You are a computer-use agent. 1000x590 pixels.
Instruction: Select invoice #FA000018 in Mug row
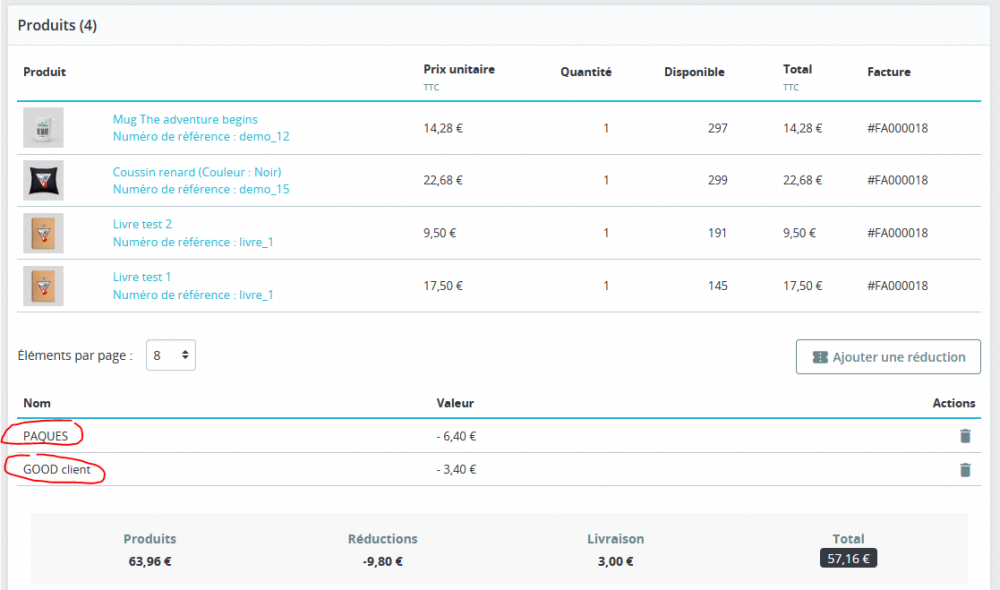[897, 128]
